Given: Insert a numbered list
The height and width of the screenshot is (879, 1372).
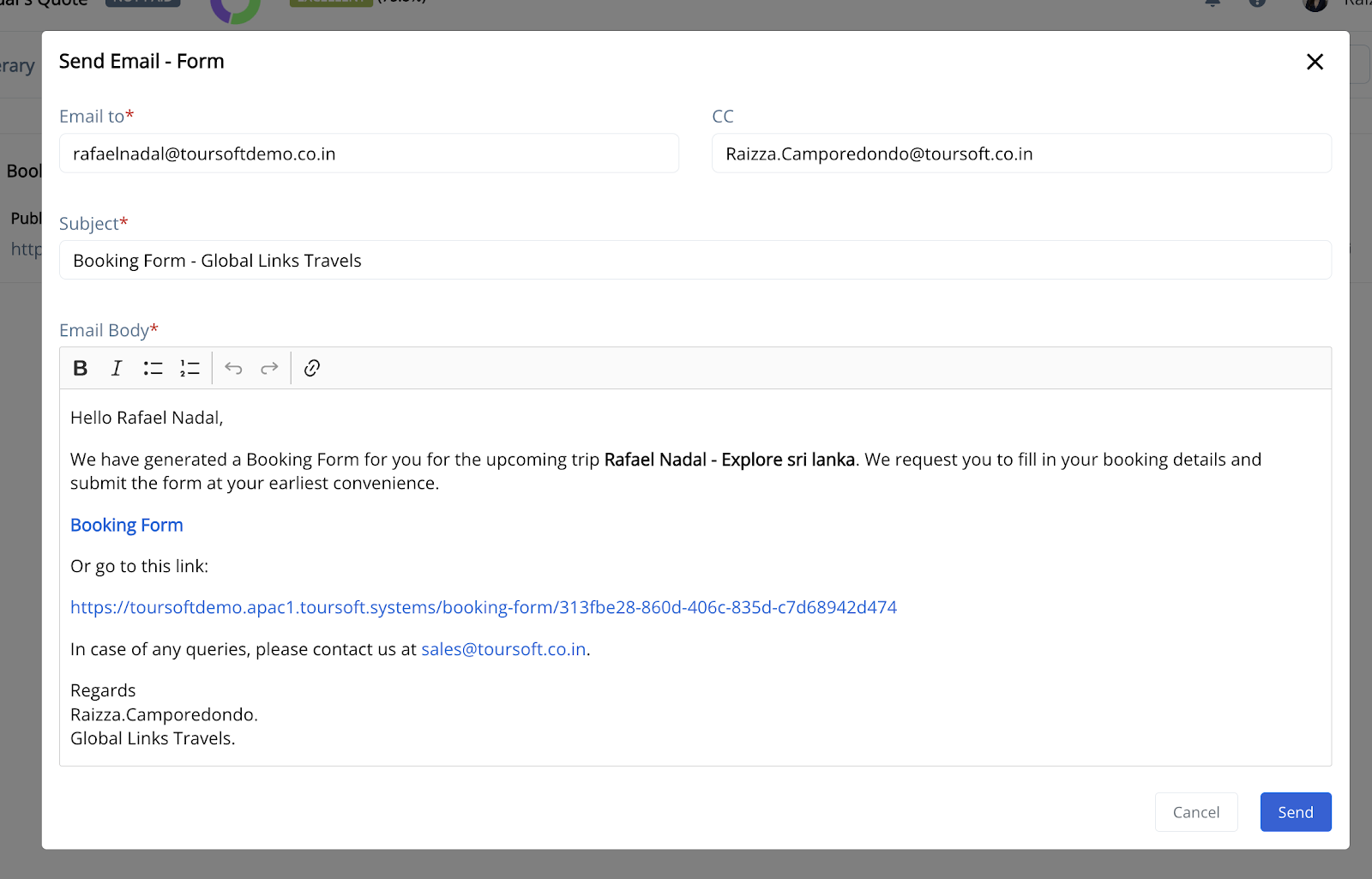Looking at the screenshot, I should pos(190,368).
